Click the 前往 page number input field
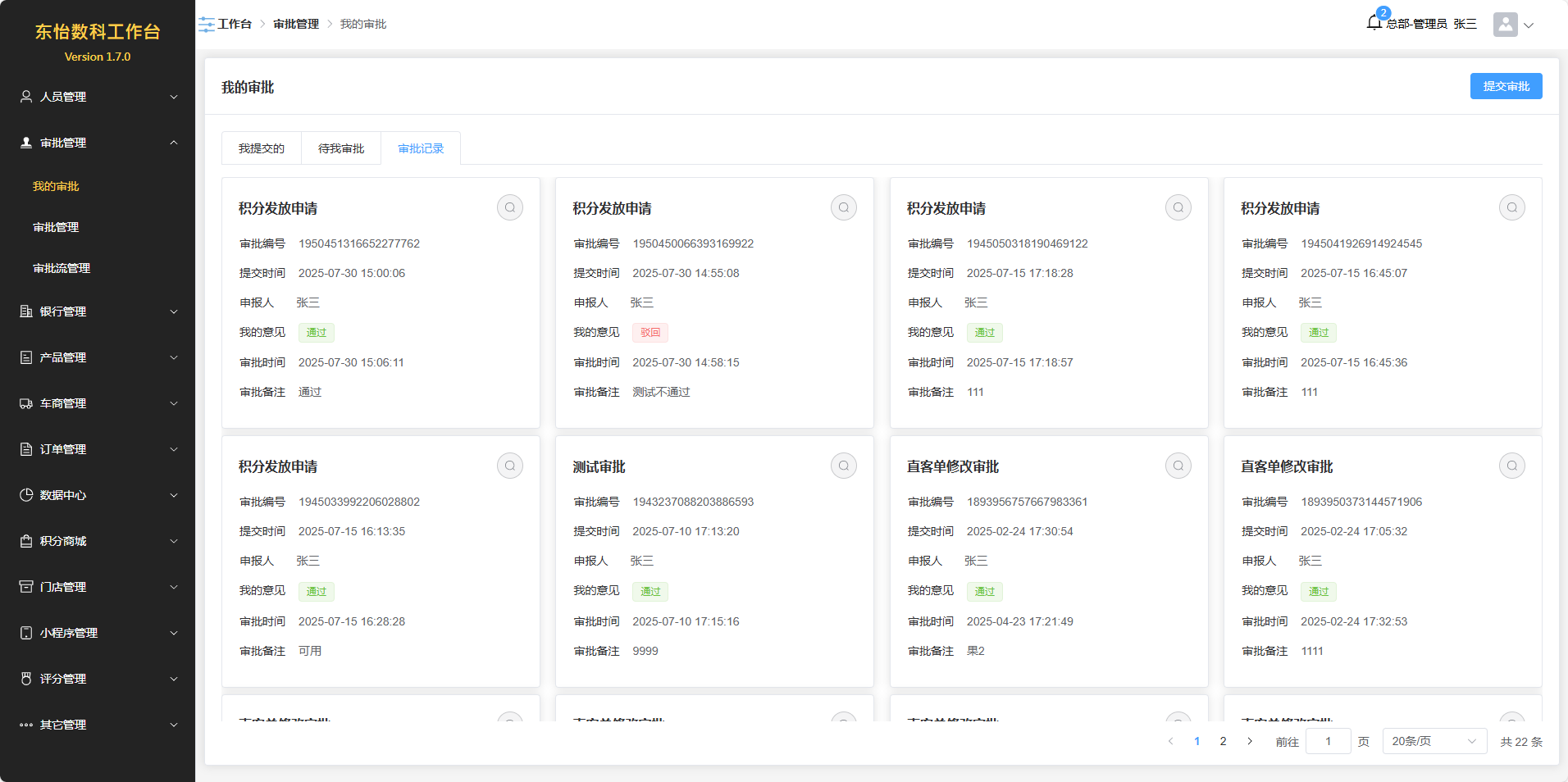 1328,741
